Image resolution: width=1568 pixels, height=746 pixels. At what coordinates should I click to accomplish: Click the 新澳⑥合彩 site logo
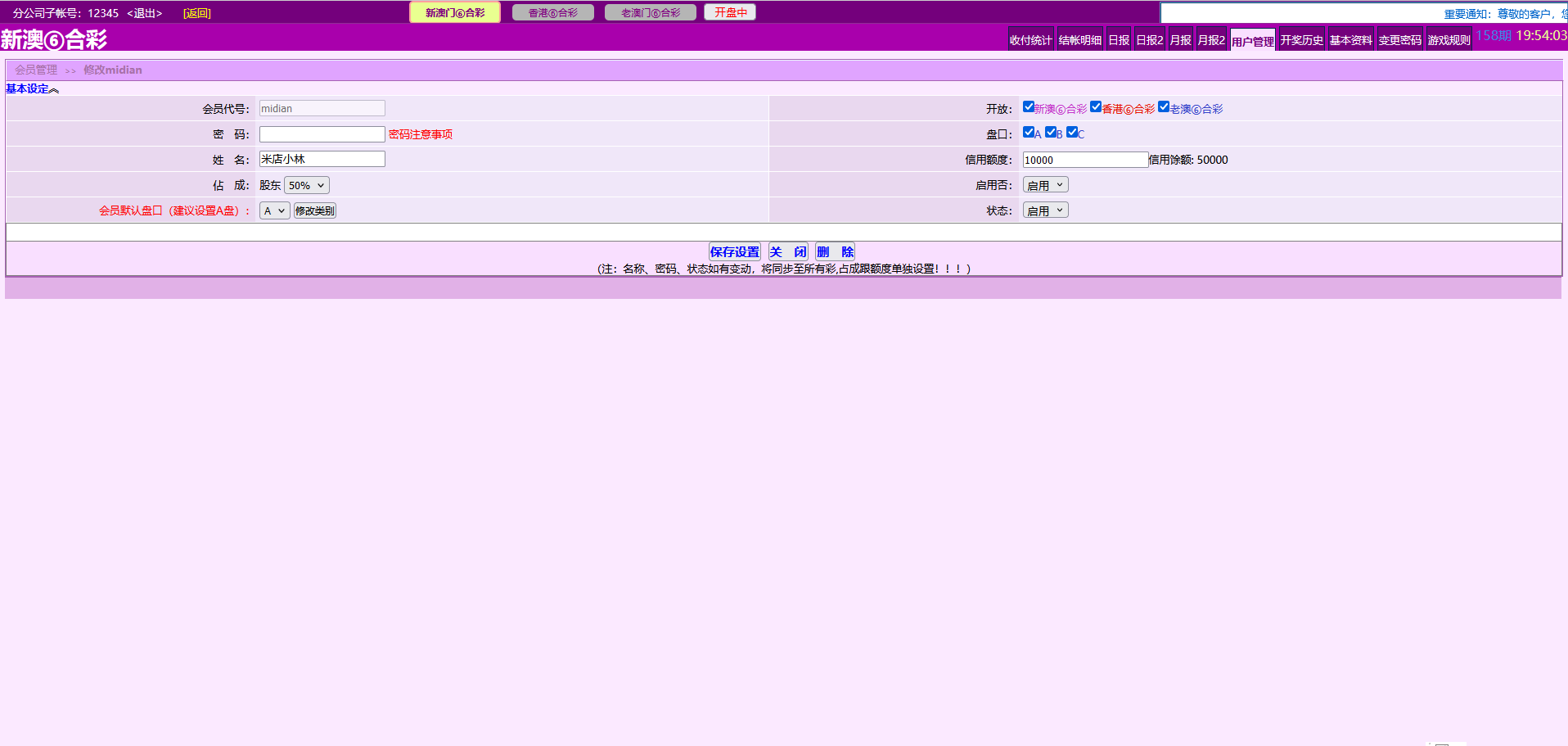pyautogui.click(x=54, y=39)
